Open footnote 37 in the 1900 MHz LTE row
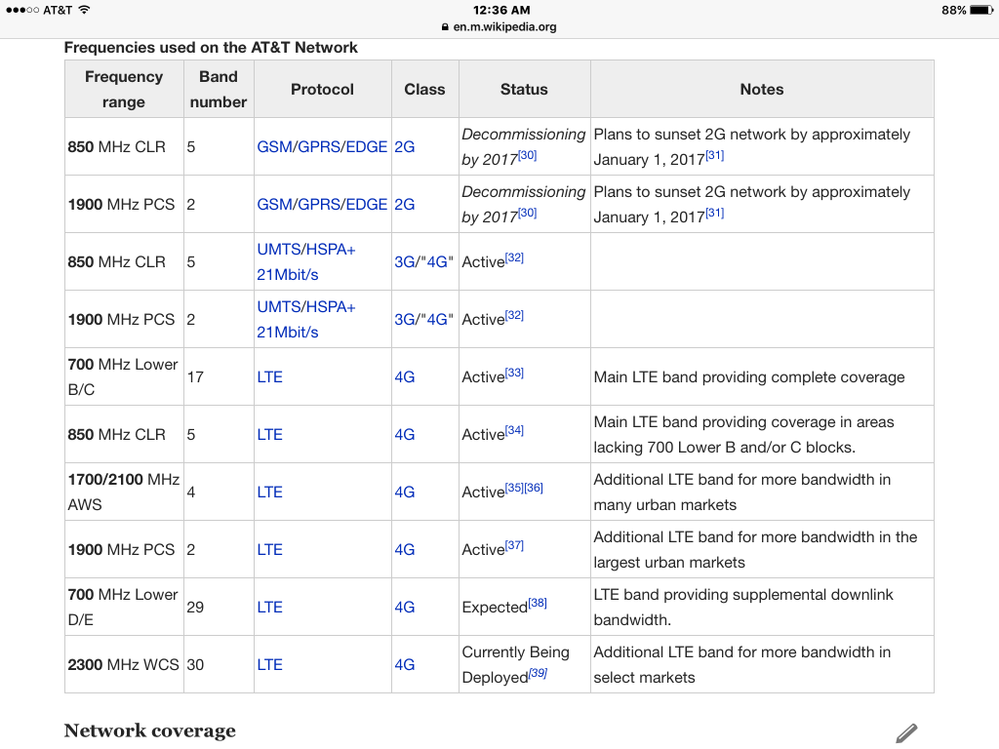The height and width of the screenshot is (749, 999). pos(514,546)
